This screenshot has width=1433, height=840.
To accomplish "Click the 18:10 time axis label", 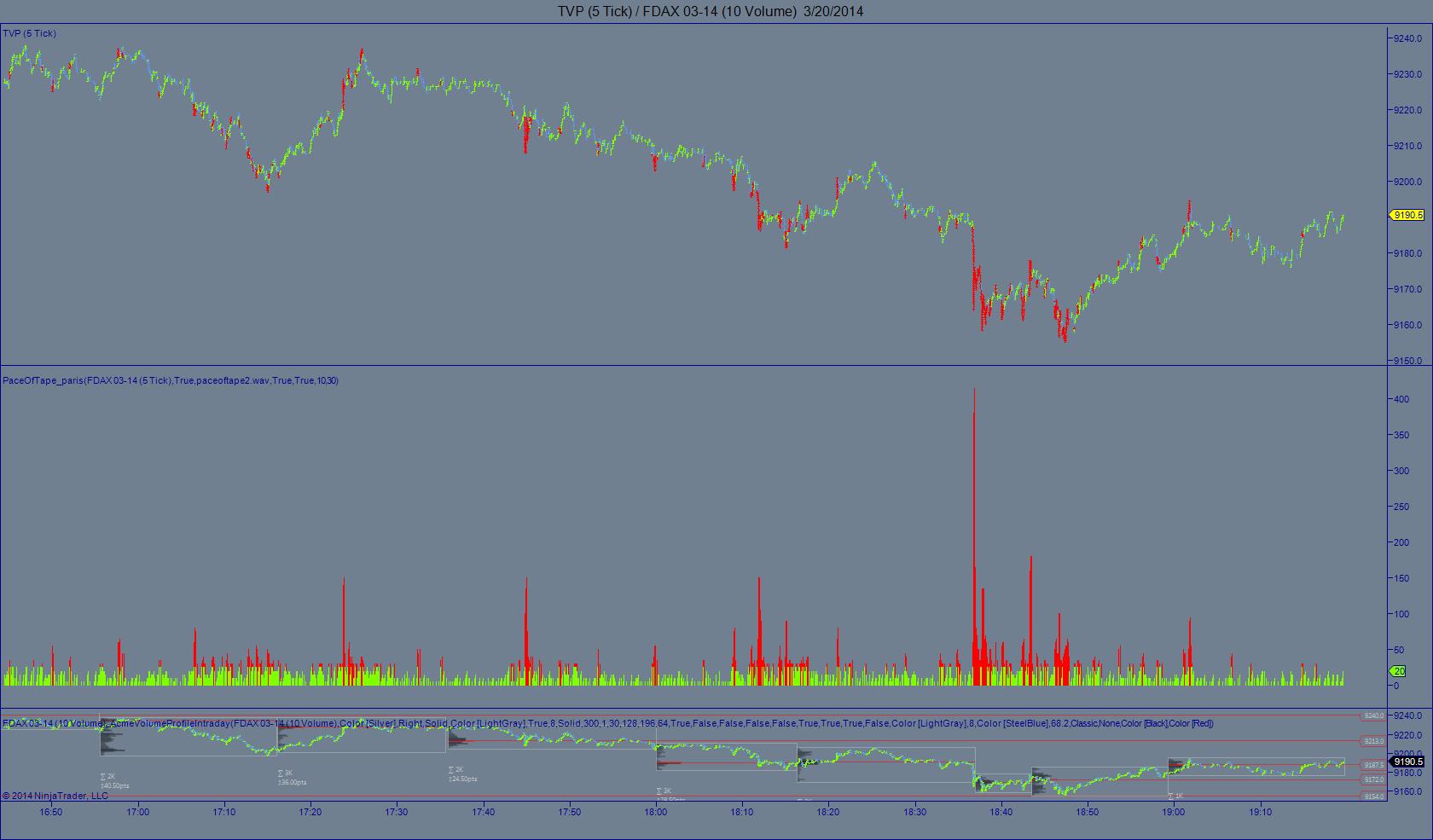I will pos(743,812).
